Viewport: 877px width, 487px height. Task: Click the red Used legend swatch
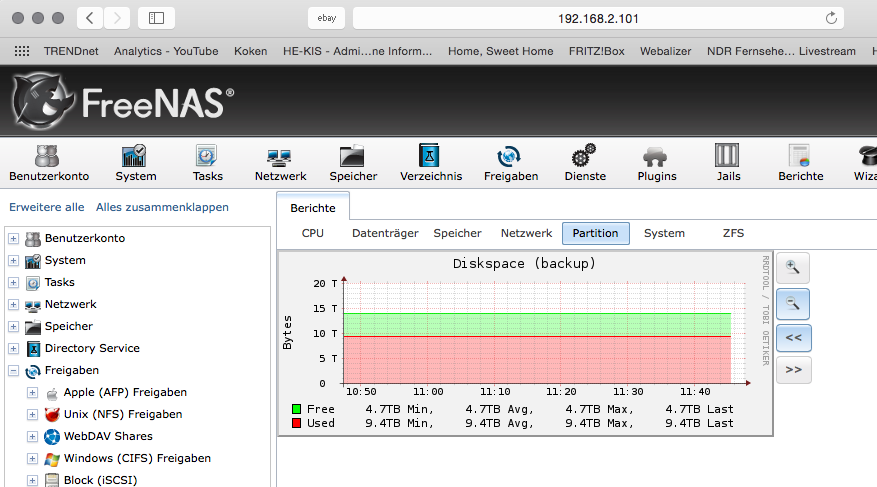(x=296, y=423)
